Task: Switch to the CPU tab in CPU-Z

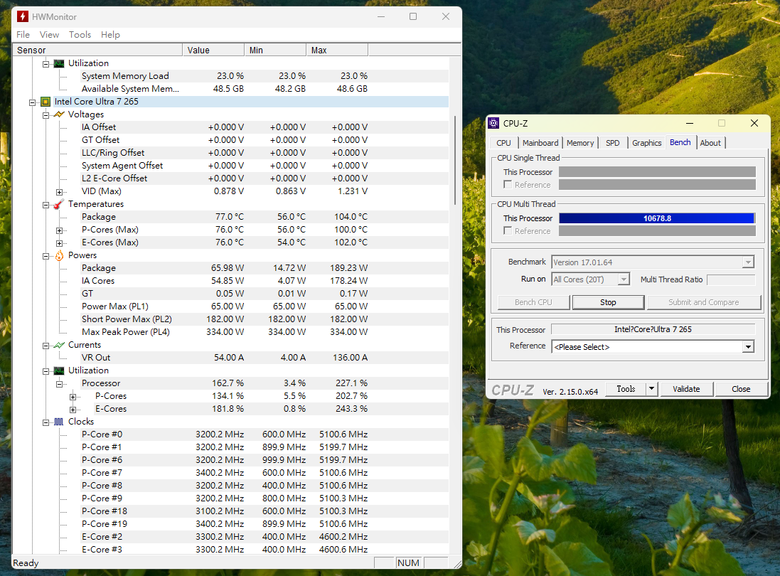Action: pos(503,143)
